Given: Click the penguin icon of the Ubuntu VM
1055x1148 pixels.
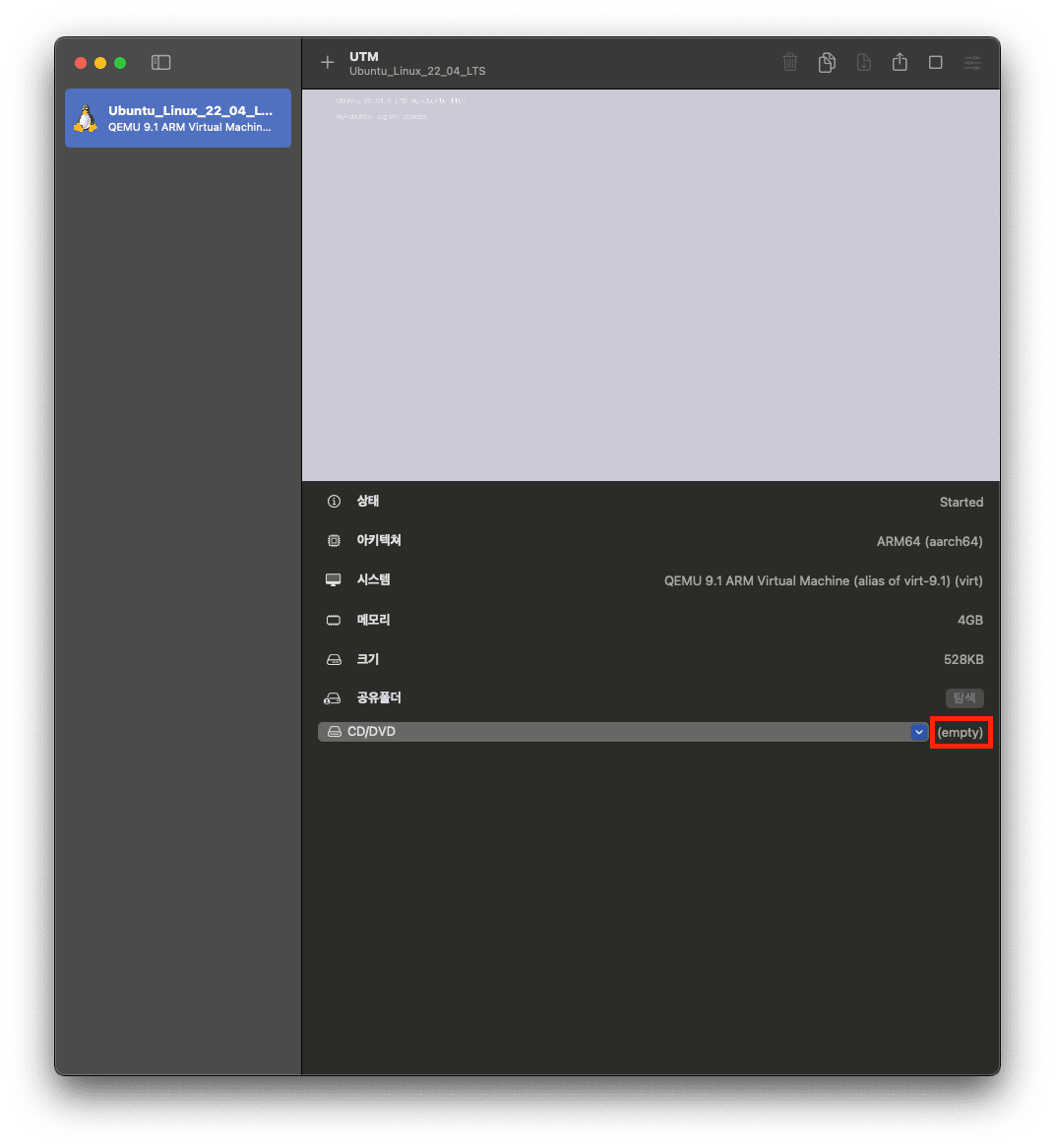Looking at the screenshot, I should click(x=86, y=118).
